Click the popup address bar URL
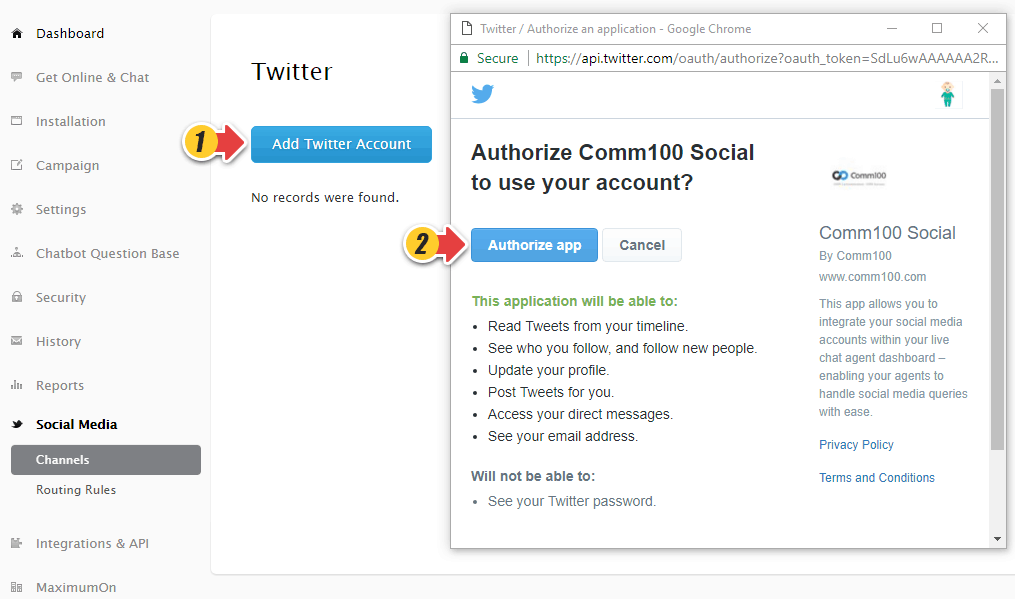1015x599 pixels. tap(767, 58)
